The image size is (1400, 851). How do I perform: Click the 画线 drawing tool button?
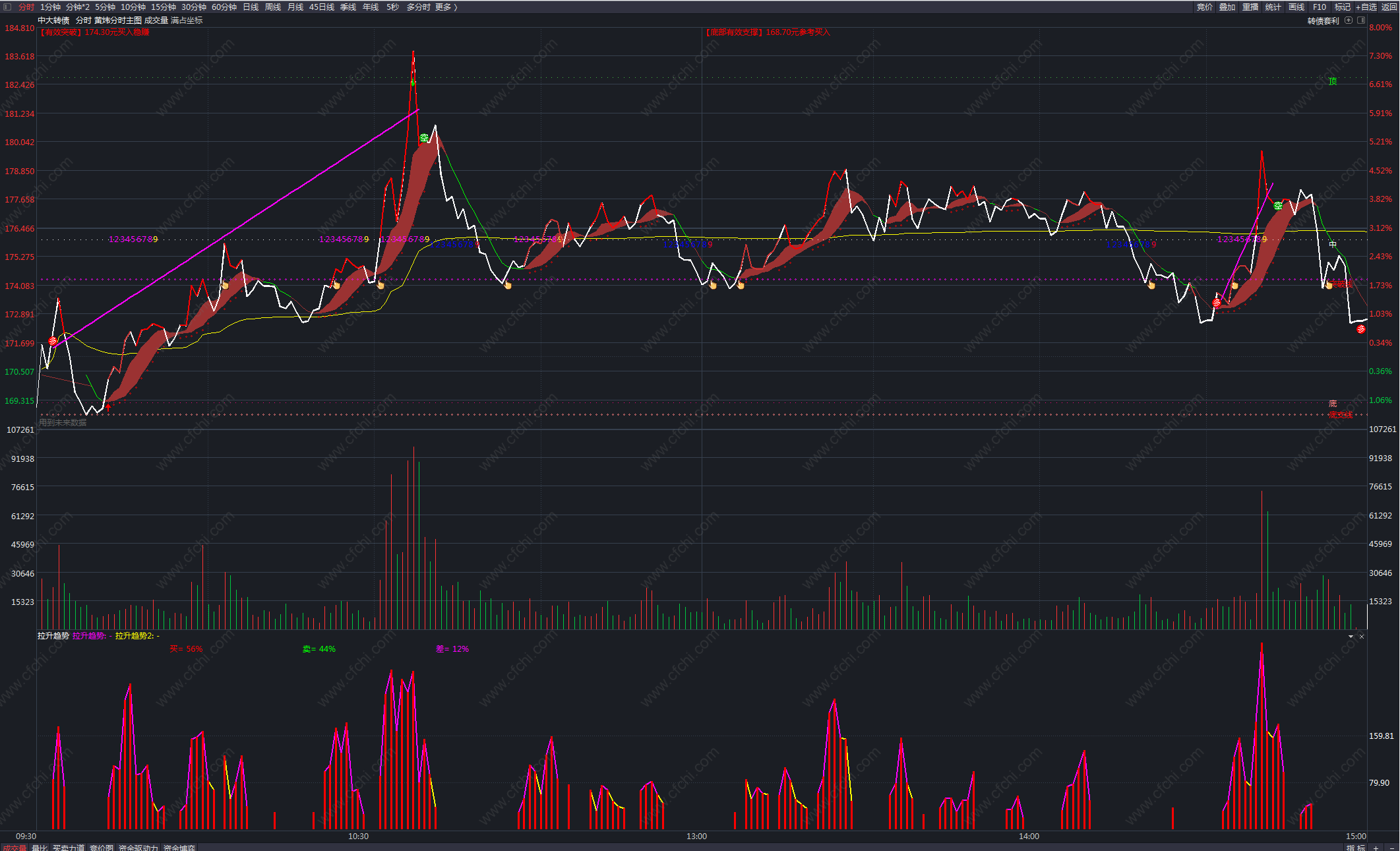[1296, 7]
